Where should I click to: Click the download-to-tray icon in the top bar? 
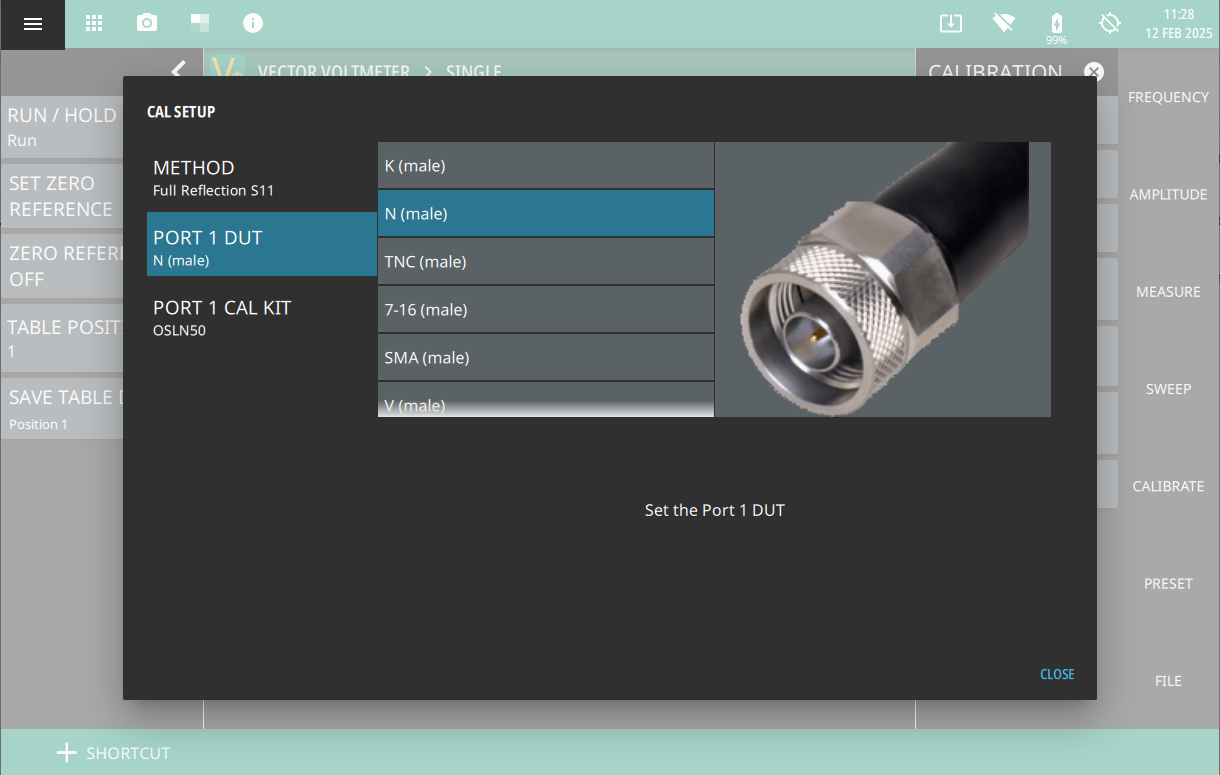pyautogui.click(x=950, y=23)
